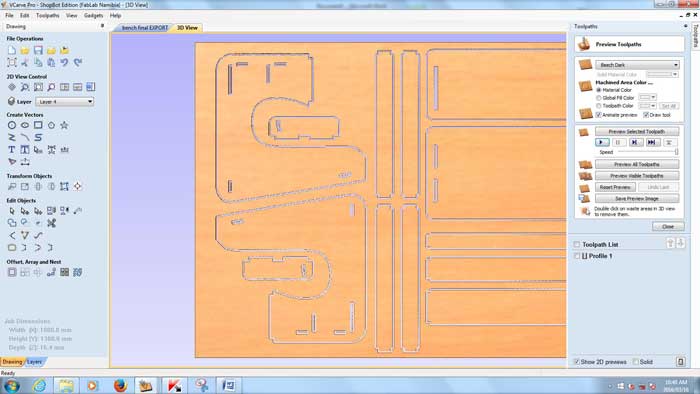Adjust the preview Speed slider
The image size is (700, 394).
click(648, 152)
